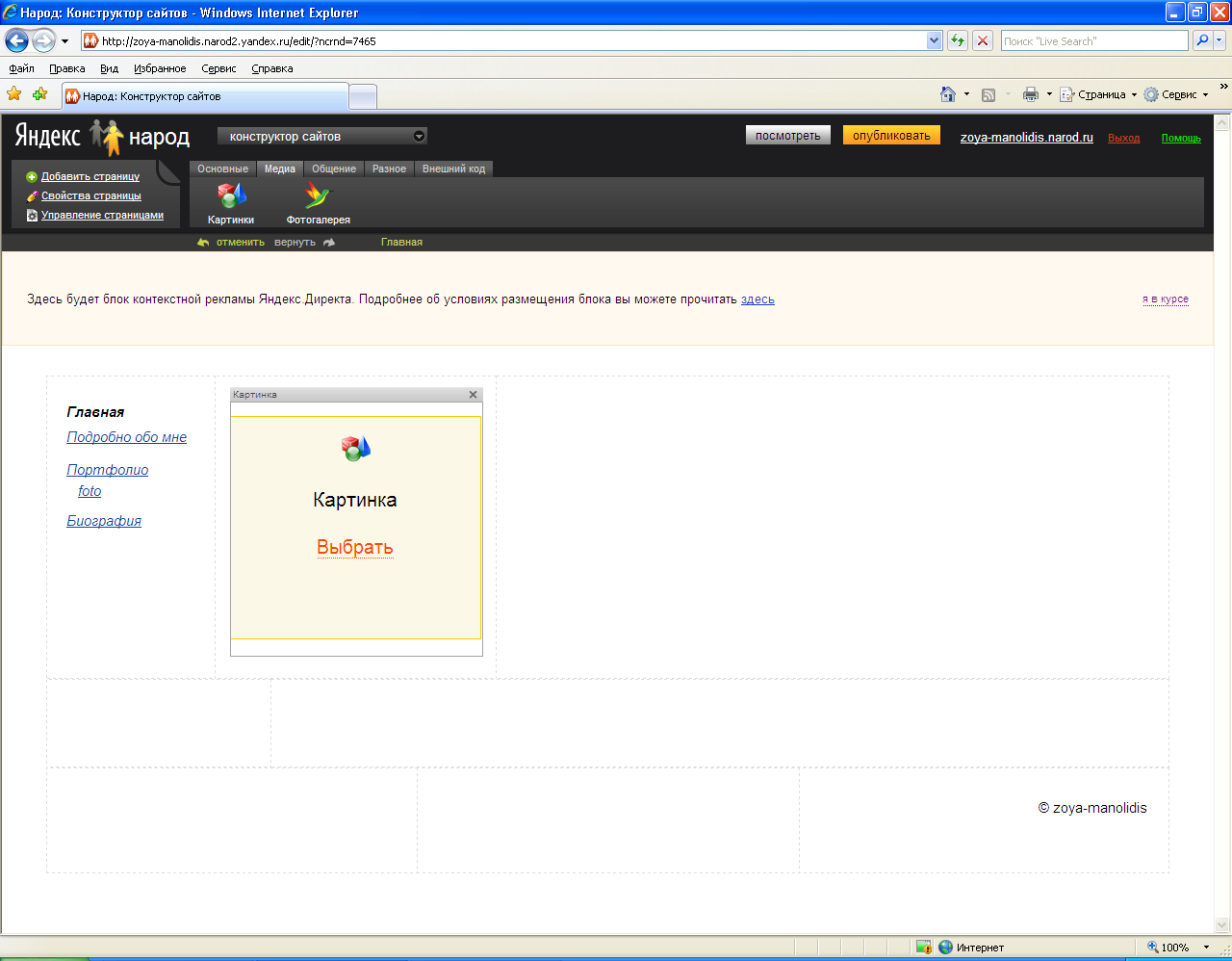
Task: Click the address bar URL field
Action: (502, 40)
